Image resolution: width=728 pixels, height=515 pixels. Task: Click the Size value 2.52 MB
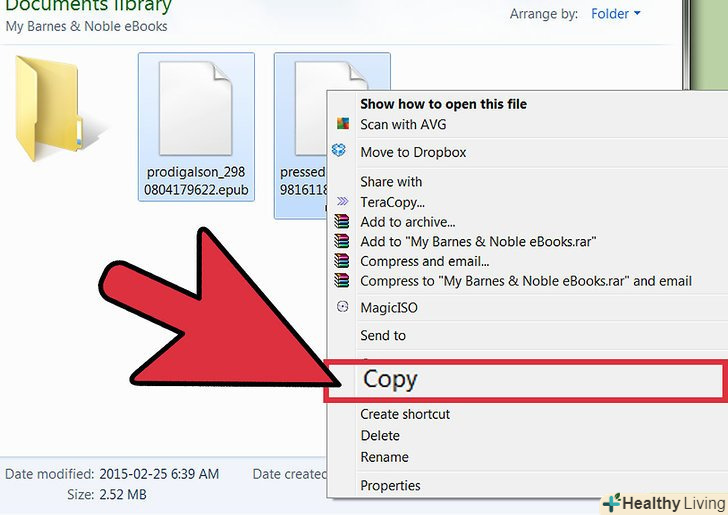tap(123, 495)
